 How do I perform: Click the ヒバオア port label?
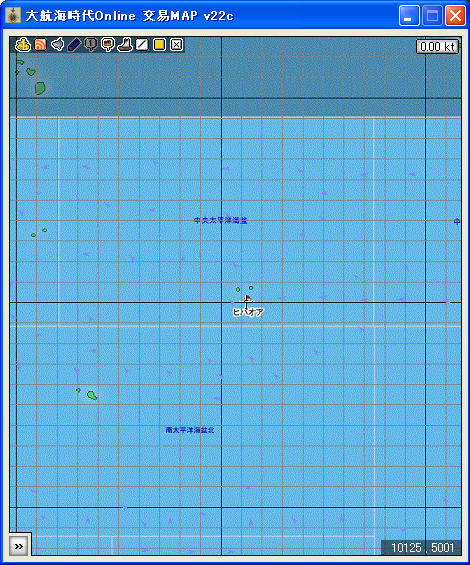coord(248,312)
